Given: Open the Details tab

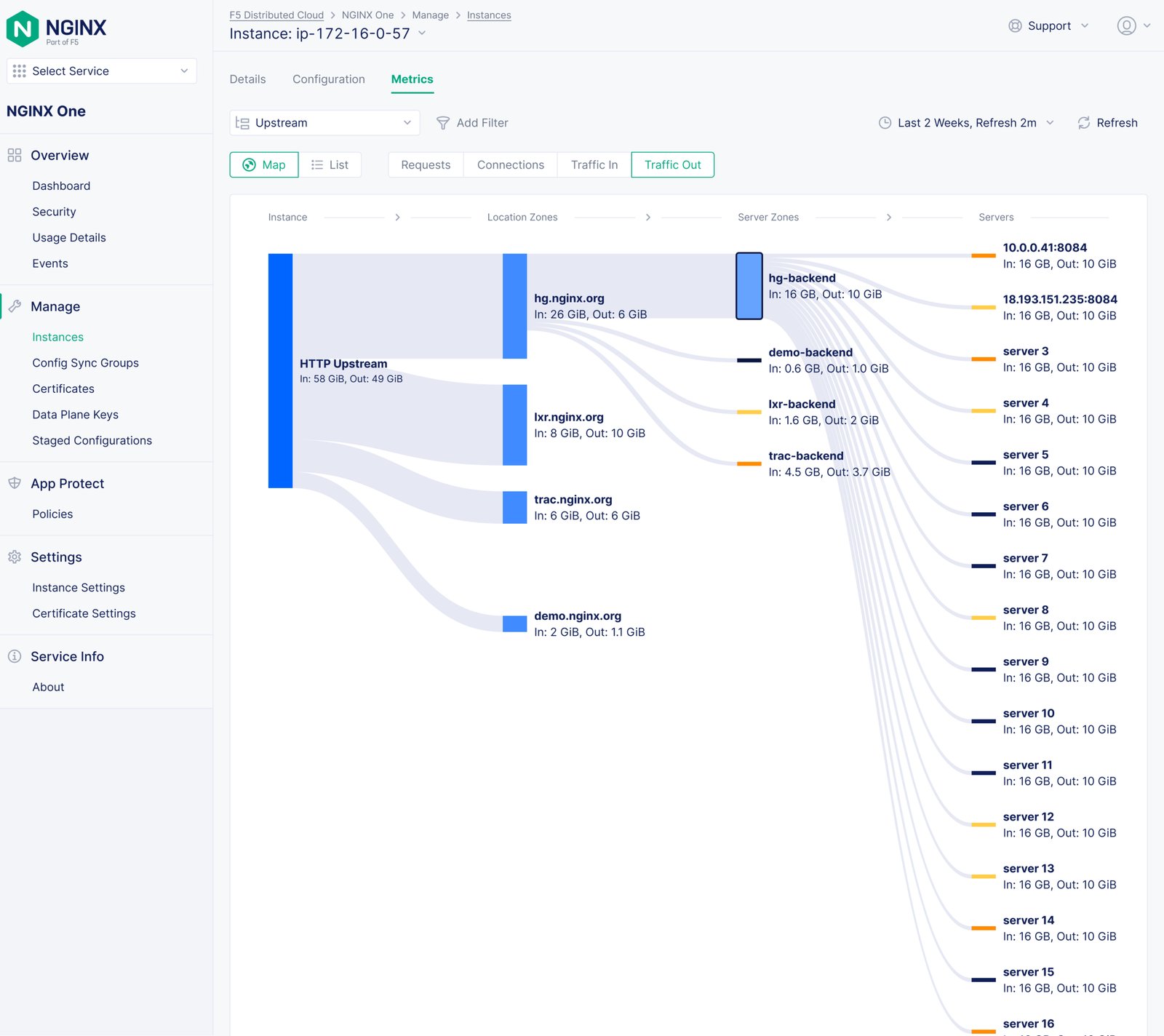Looking at the screenshot, I should (247, 79).
